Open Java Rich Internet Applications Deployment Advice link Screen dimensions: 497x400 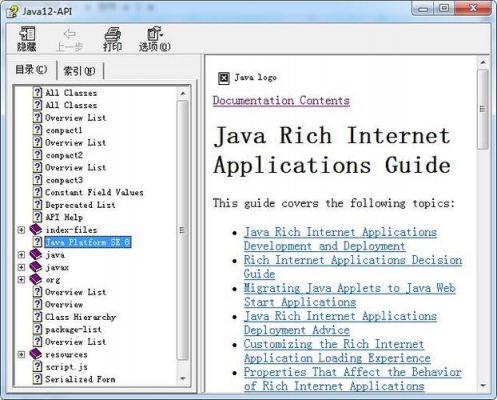pyautogui.click(x=340, y=323)
